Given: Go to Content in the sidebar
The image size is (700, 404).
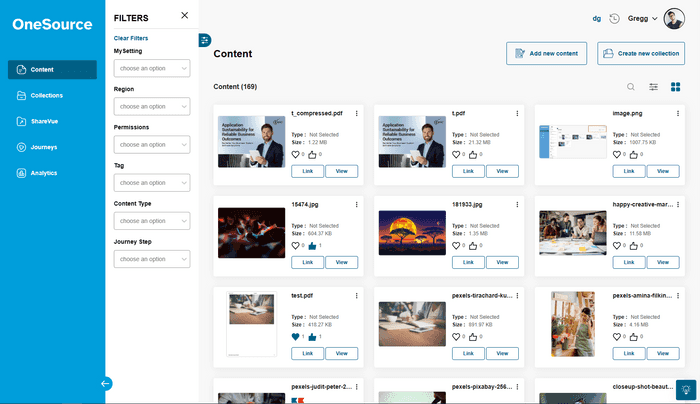Looking at the screenshot, I should pyautogui.click(x=52, y=70).
